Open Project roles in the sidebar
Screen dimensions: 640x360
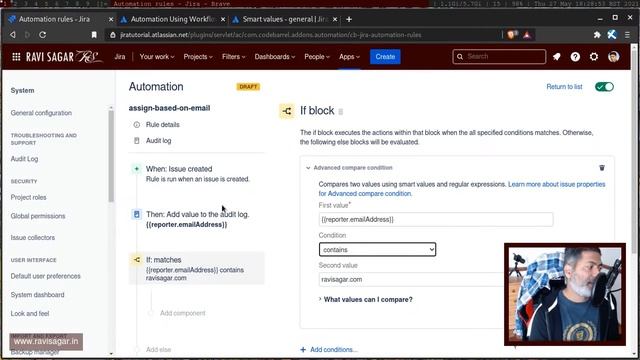pyautogui.click(x=29, y=197)
